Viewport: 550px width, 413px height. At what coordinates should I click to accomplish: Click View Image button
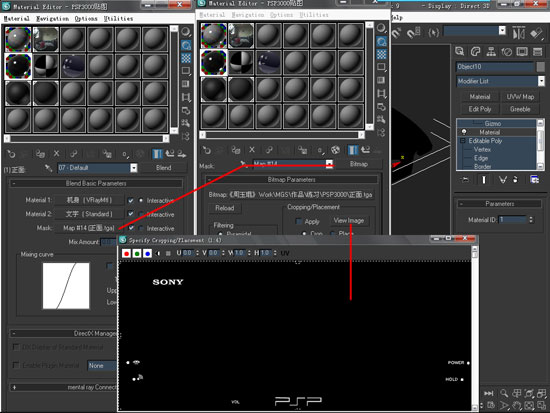pos(349,221)
